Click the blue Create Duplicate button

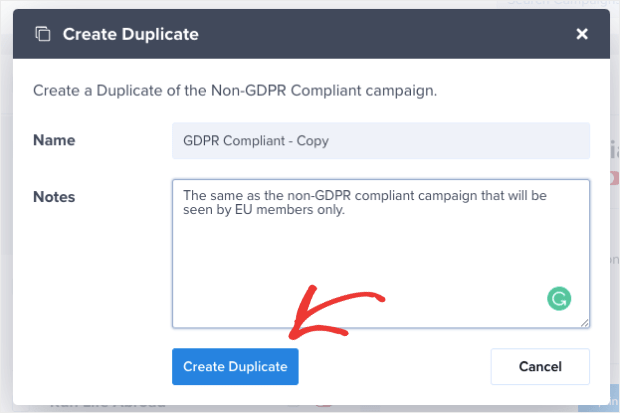[x=235, y=366]
